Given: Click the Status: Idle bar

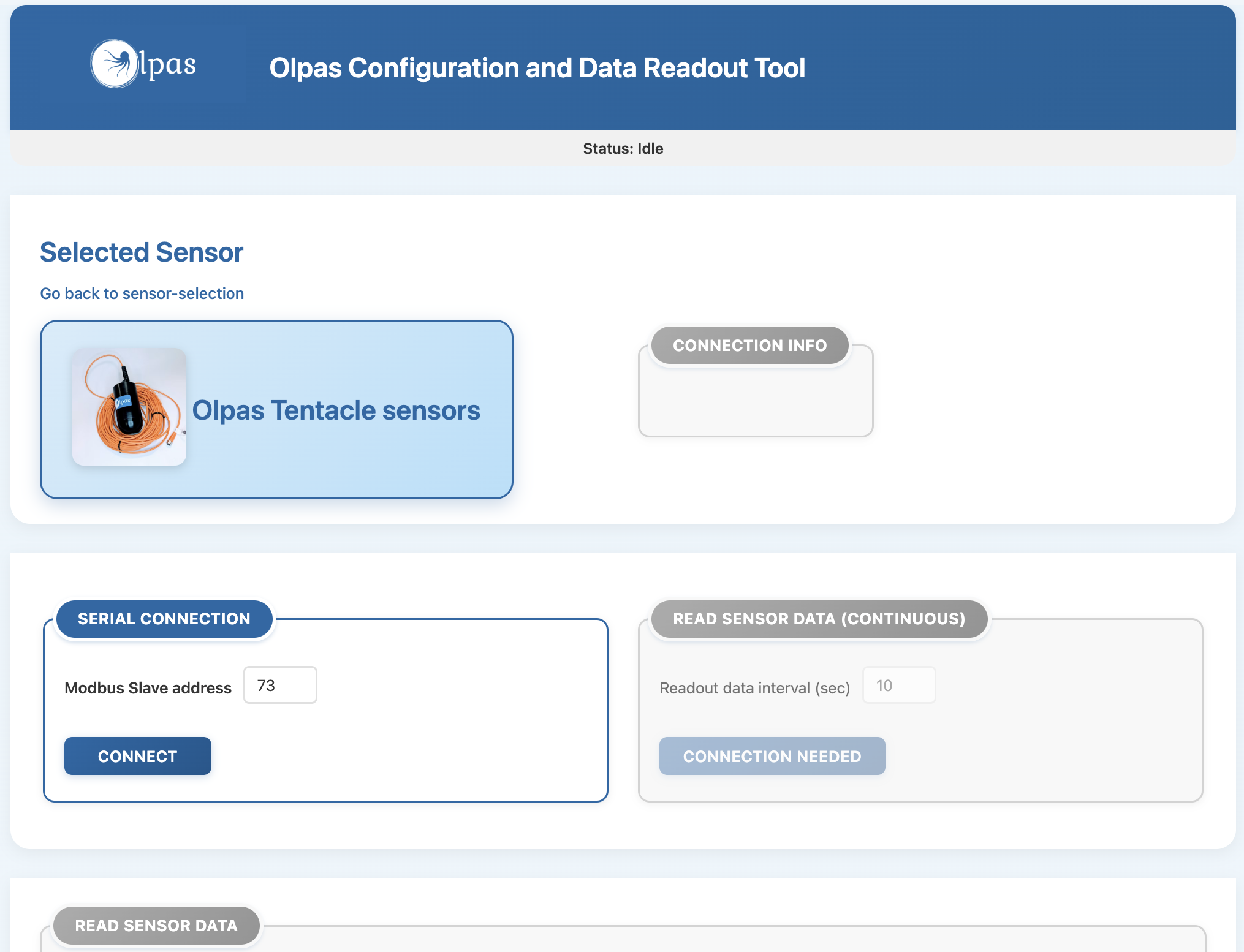Looking at the screenshot, I should point(623,149).
